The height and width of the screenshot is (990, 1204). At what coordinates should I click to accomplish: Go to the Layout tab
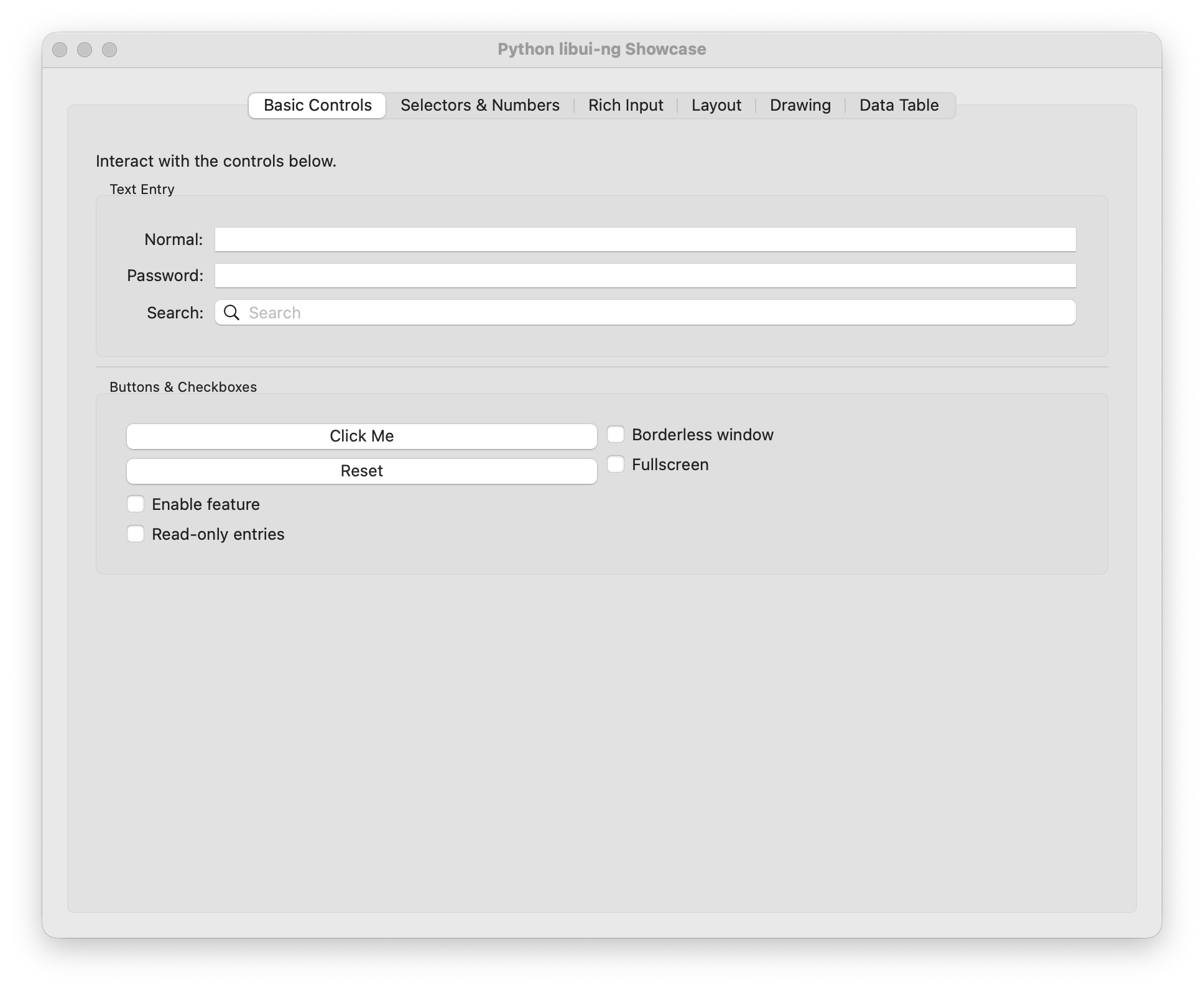point(716,105)
